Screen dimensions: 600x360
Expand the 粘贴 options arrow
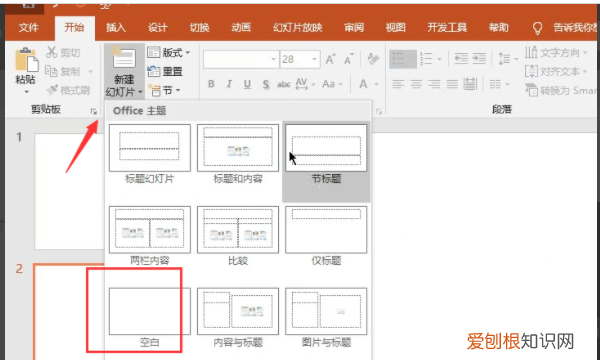pyautogui.click(x=26, y=92)
